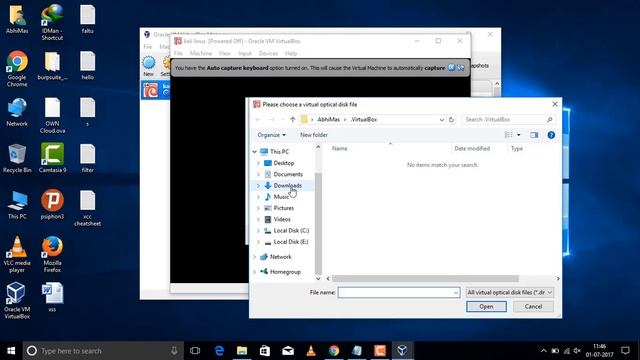Viewport: 640px width, 360px height.
Task: Collapse the This PC tree node
Action: point(254,152)
